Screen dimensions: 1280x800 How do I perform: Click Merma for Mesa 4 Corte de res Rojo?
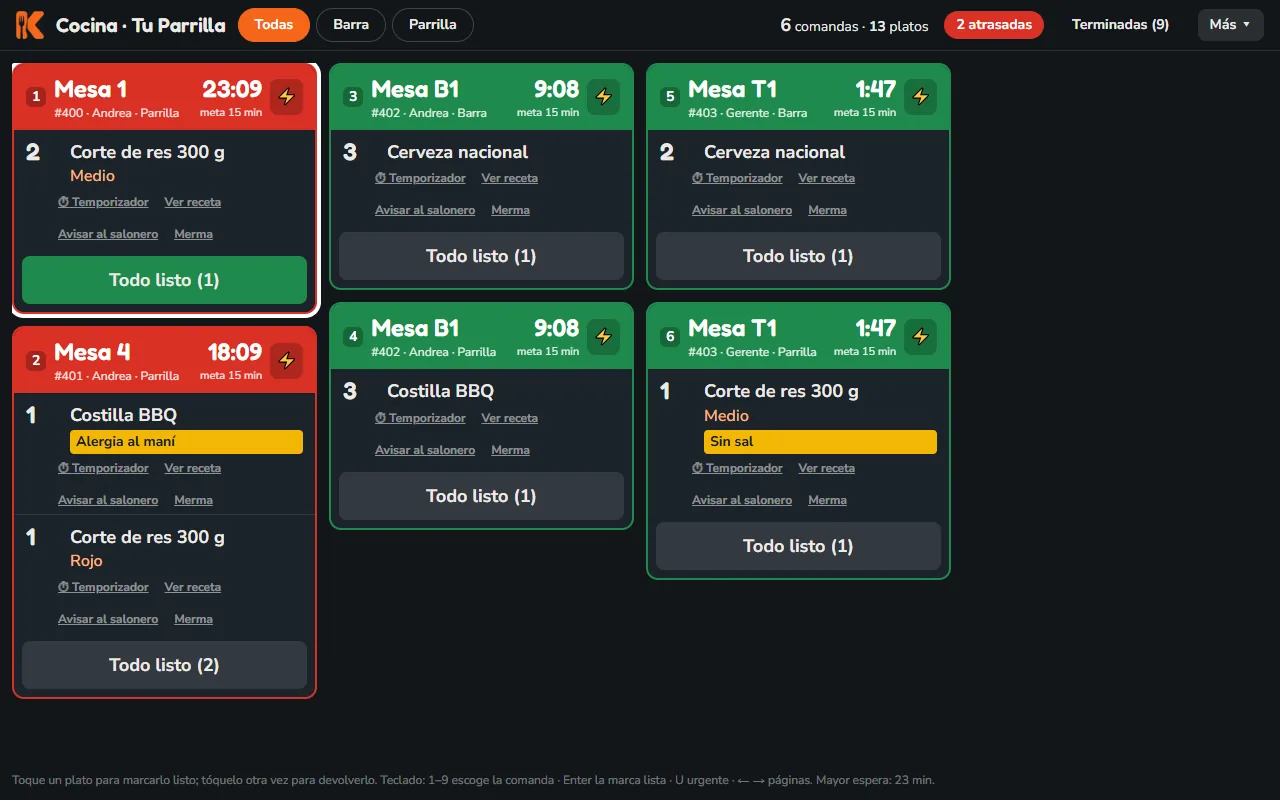pyautogui.click(x=193, y=619)
